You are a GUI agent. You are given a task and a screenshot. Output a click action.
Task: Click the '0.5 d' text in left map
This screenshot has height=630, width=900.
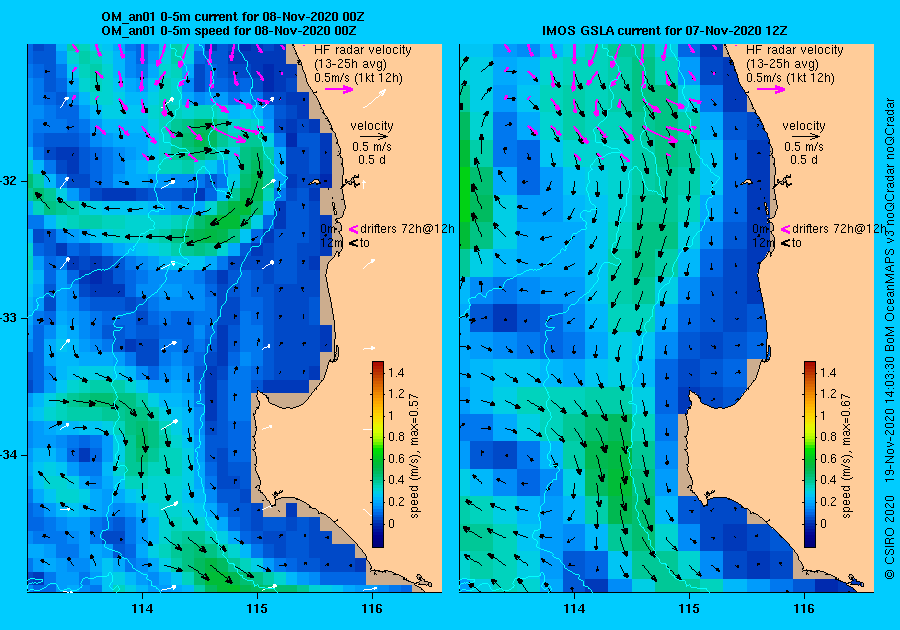click(372, 160)
